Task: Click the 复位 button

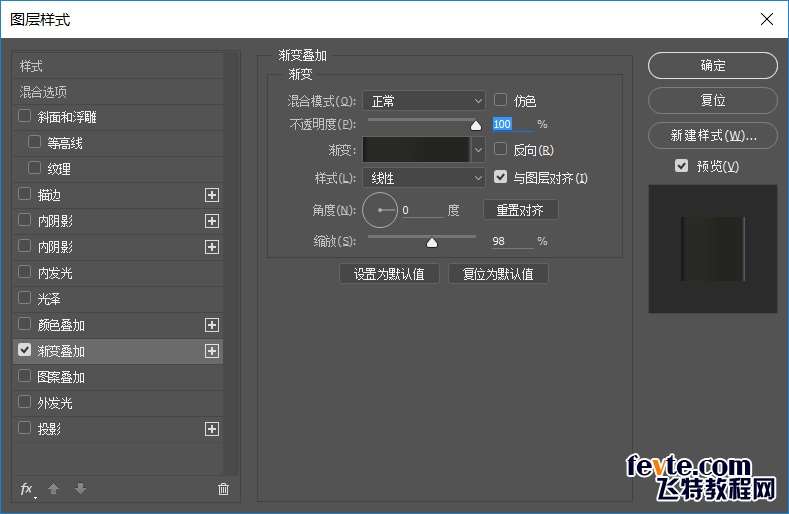Action: click(x=713, y=100)
